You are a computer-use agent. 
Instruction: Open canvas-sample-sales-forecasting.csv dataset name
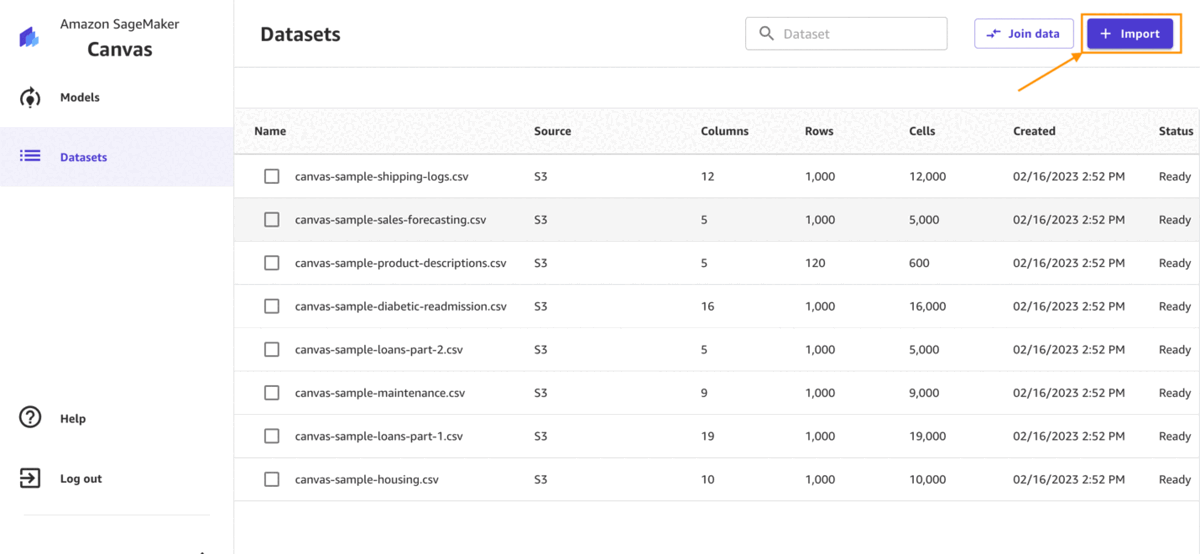point(390,219)
